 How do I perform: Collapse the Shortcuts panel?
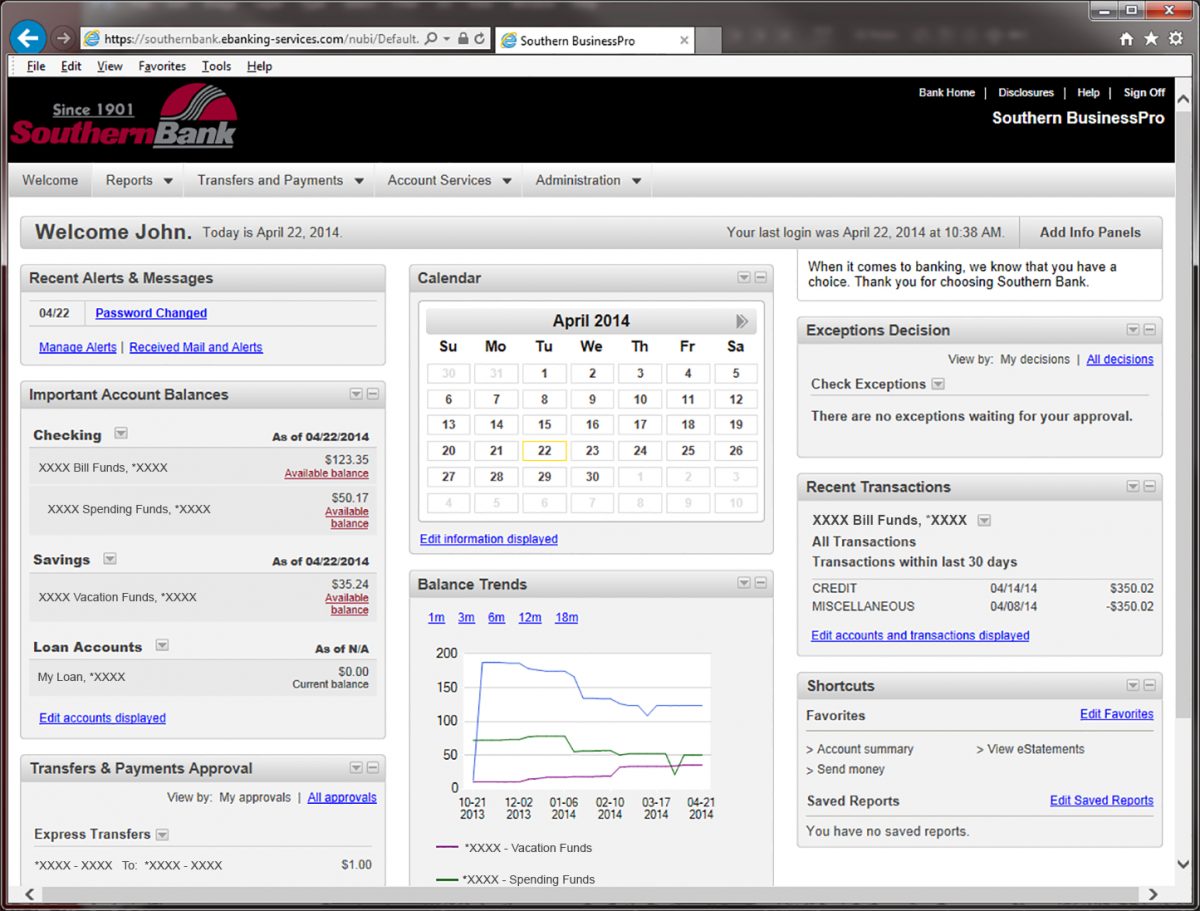[x=1149, y=685]
